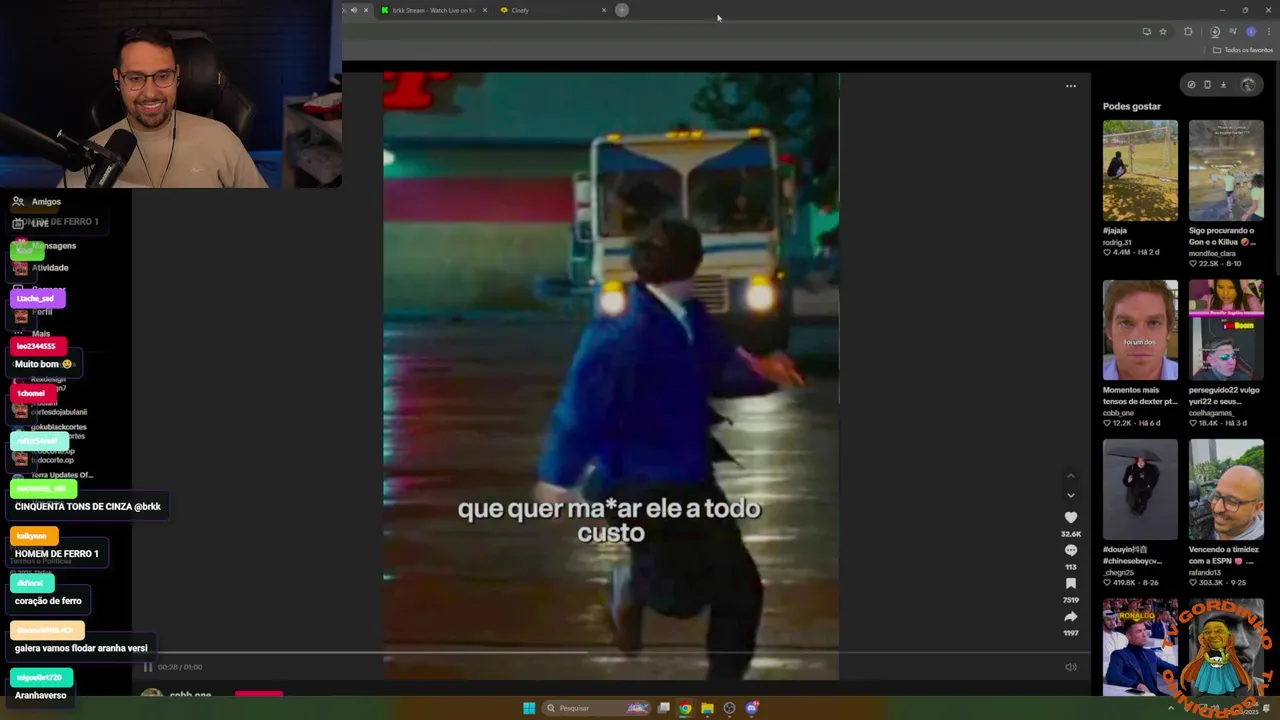This screenshot has width=1280, height=720.
Task: Click the 'Podes gostar' heading
Action: click(1132, 106)
